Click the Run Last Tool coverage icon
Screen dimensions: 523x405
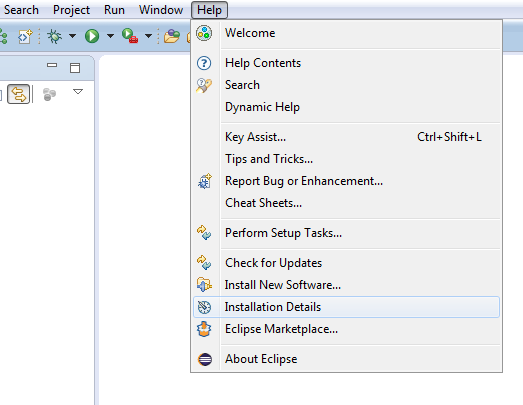(x=130, y=36)
